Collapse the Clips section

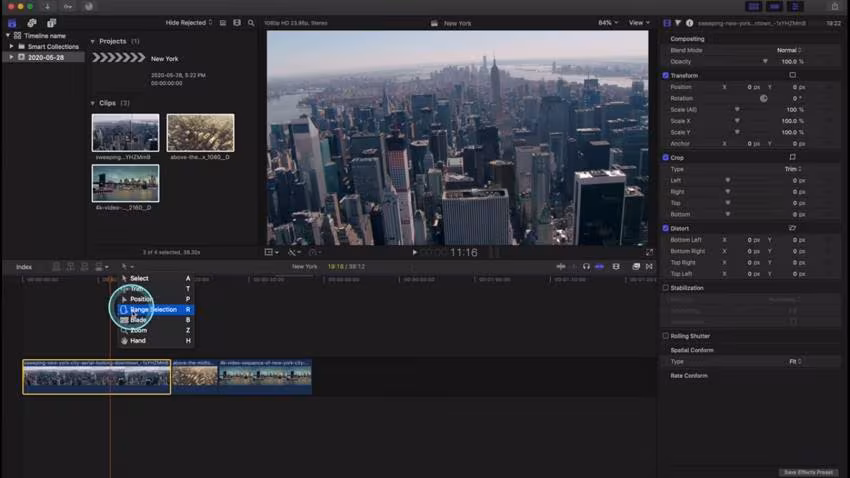[93, 103]
